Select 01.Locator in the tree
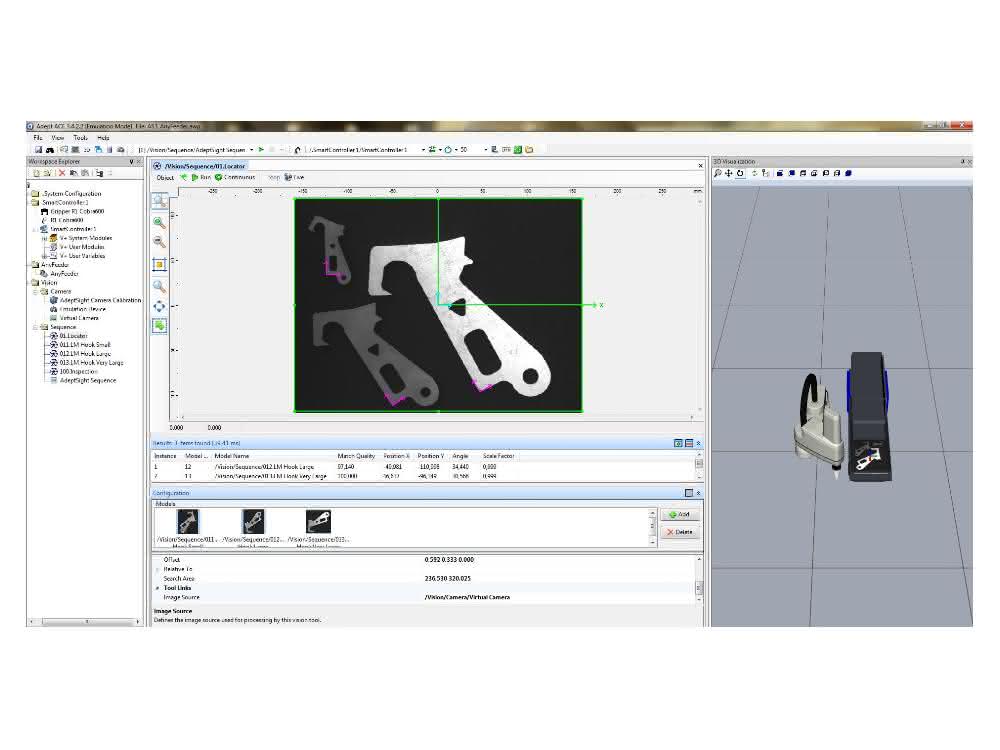This screenshot has height=750, width=1000. [73, 336]
